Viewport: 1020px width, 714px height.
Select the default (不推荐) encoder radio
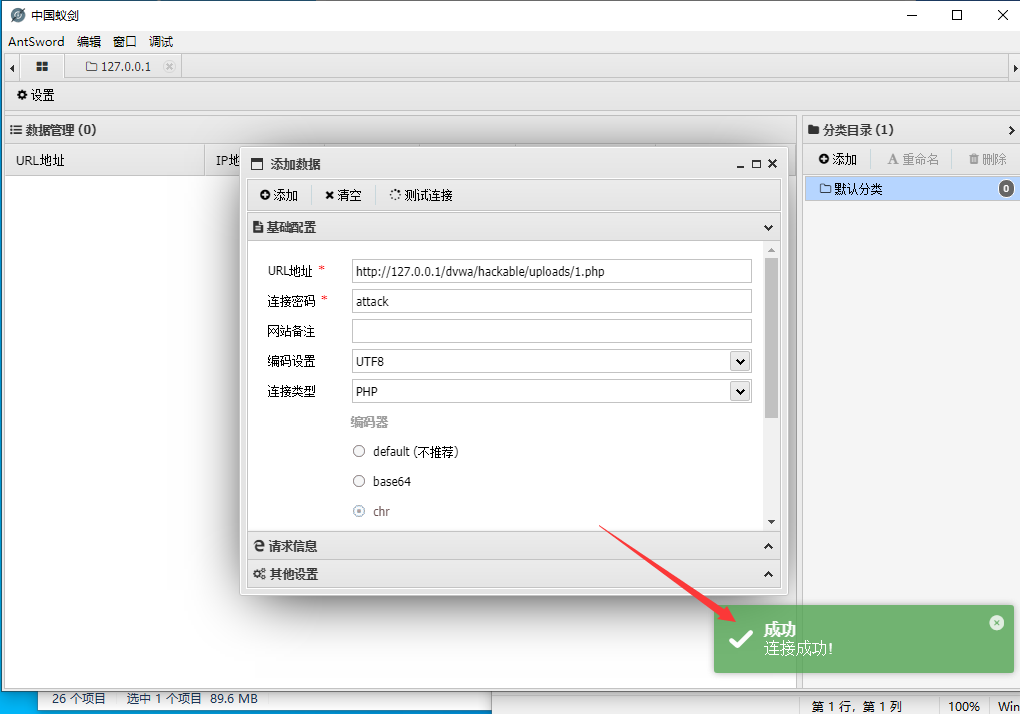(x=359, y=451)
